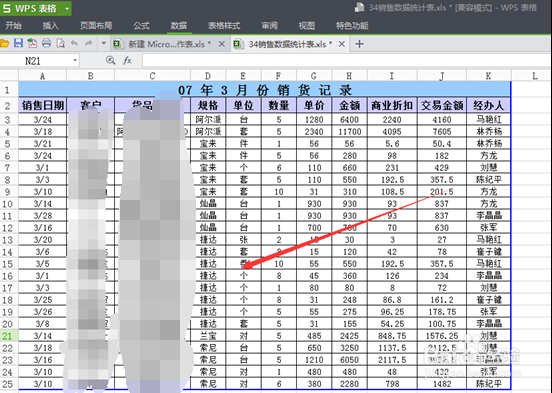Click the print icon
The width and height of the screenshot is (552, 393).
pyautogui.click(x=46, y=43)
